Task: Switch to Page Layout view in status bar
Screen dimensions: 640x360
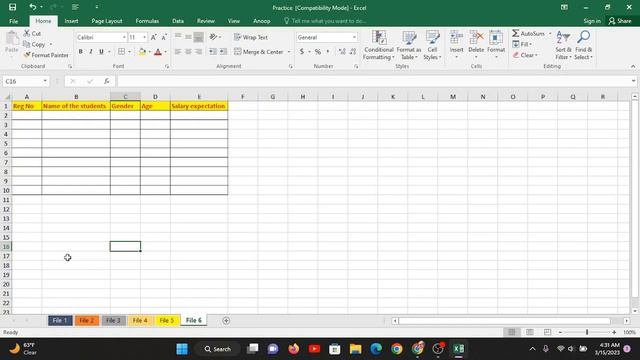Action: click(530, 332)
